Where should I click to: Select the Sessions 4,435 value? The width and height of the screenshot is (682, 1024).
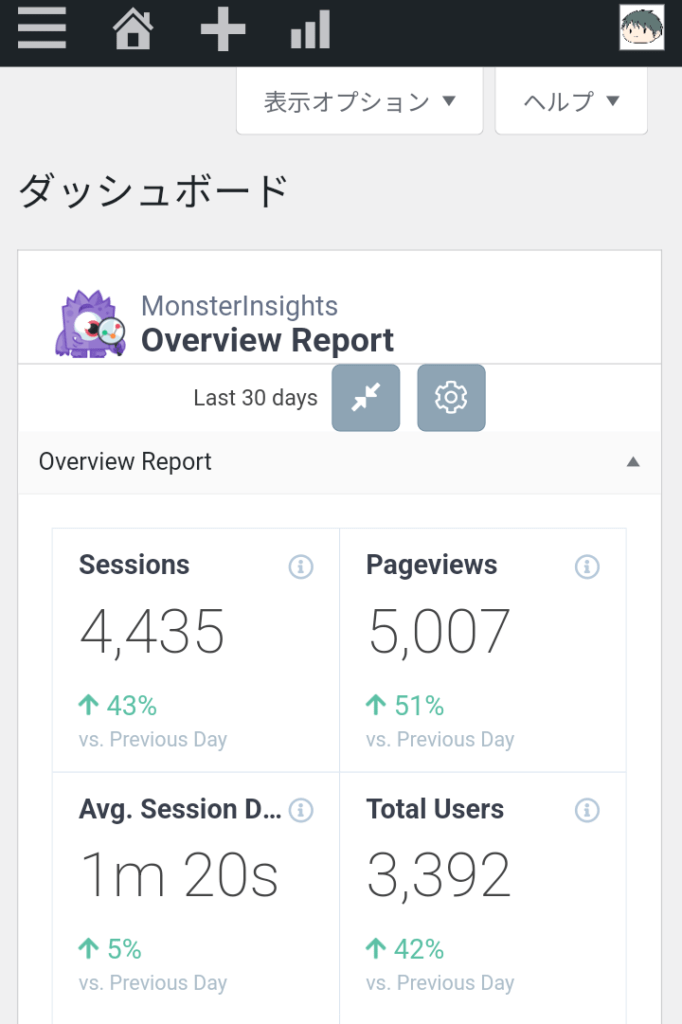152,631
